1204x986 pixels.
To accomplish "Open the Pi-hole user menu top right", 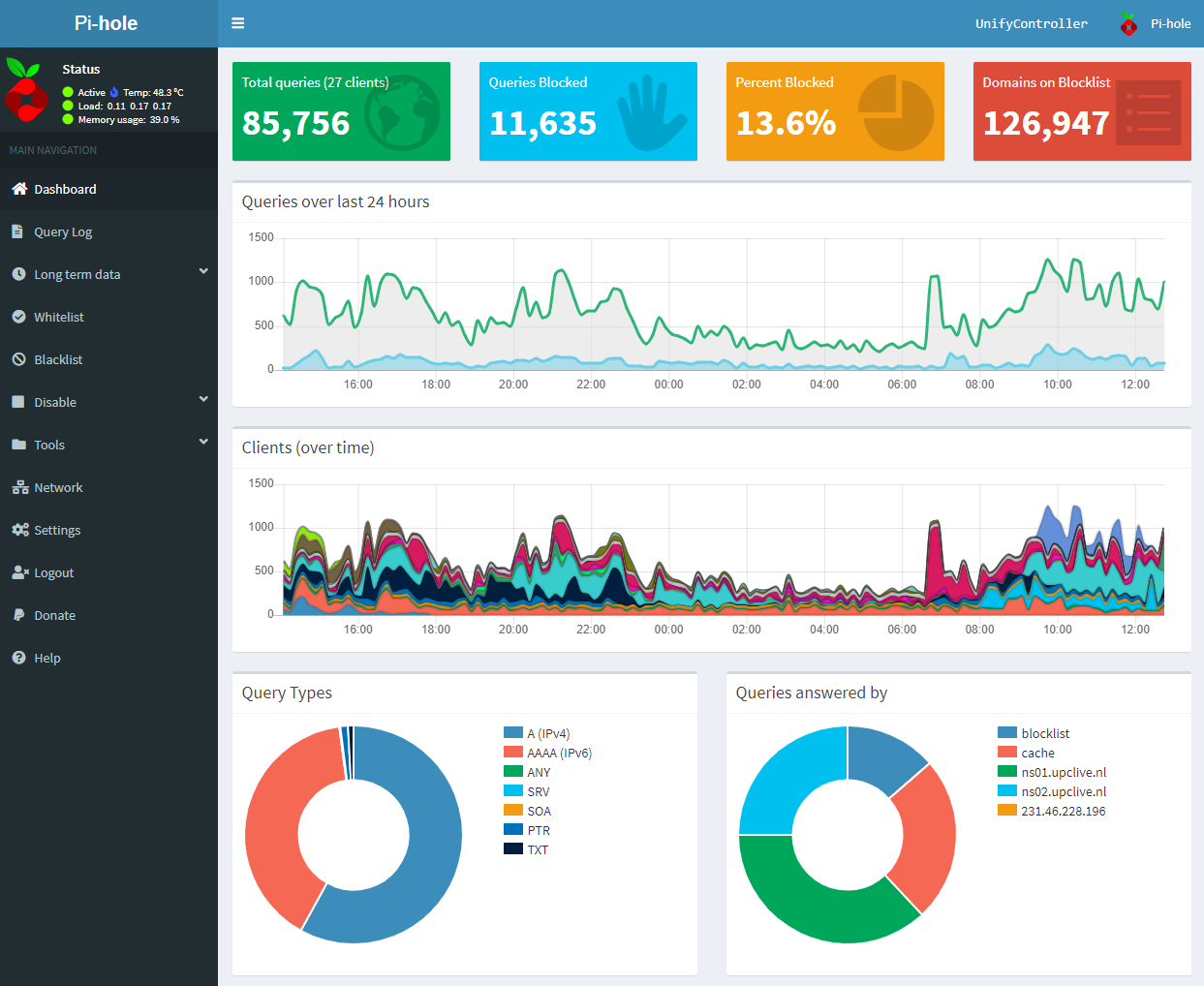I will click(1156, 23).
